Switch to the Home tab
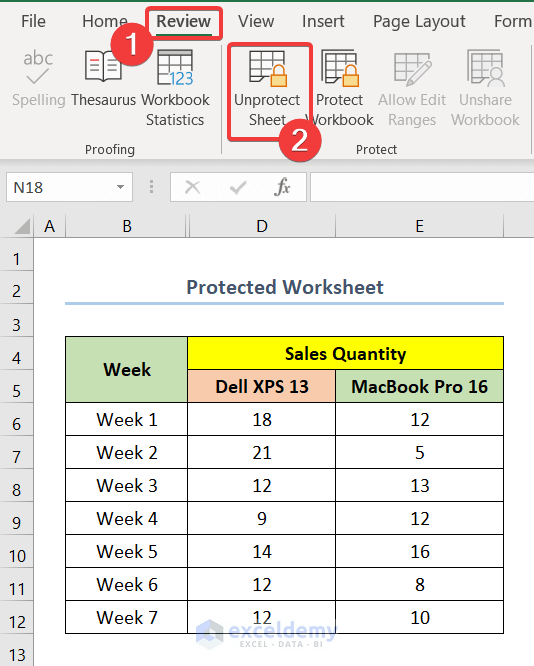The width and height of the screenshot is (534, 666). (105, 21)
